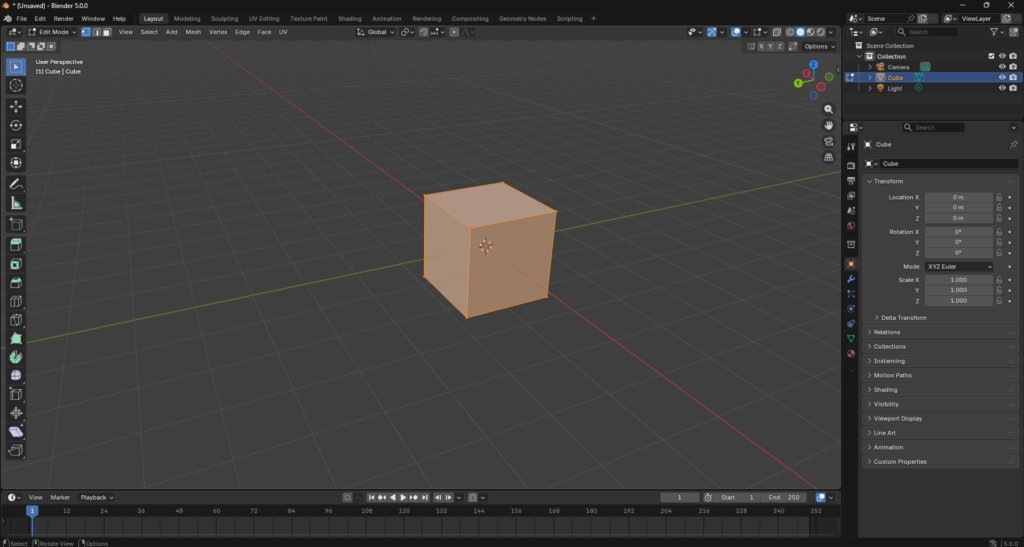This screenshot has width=1024, height=547.
Task: Select the Measure tool
Action: (x=16, y=203)
